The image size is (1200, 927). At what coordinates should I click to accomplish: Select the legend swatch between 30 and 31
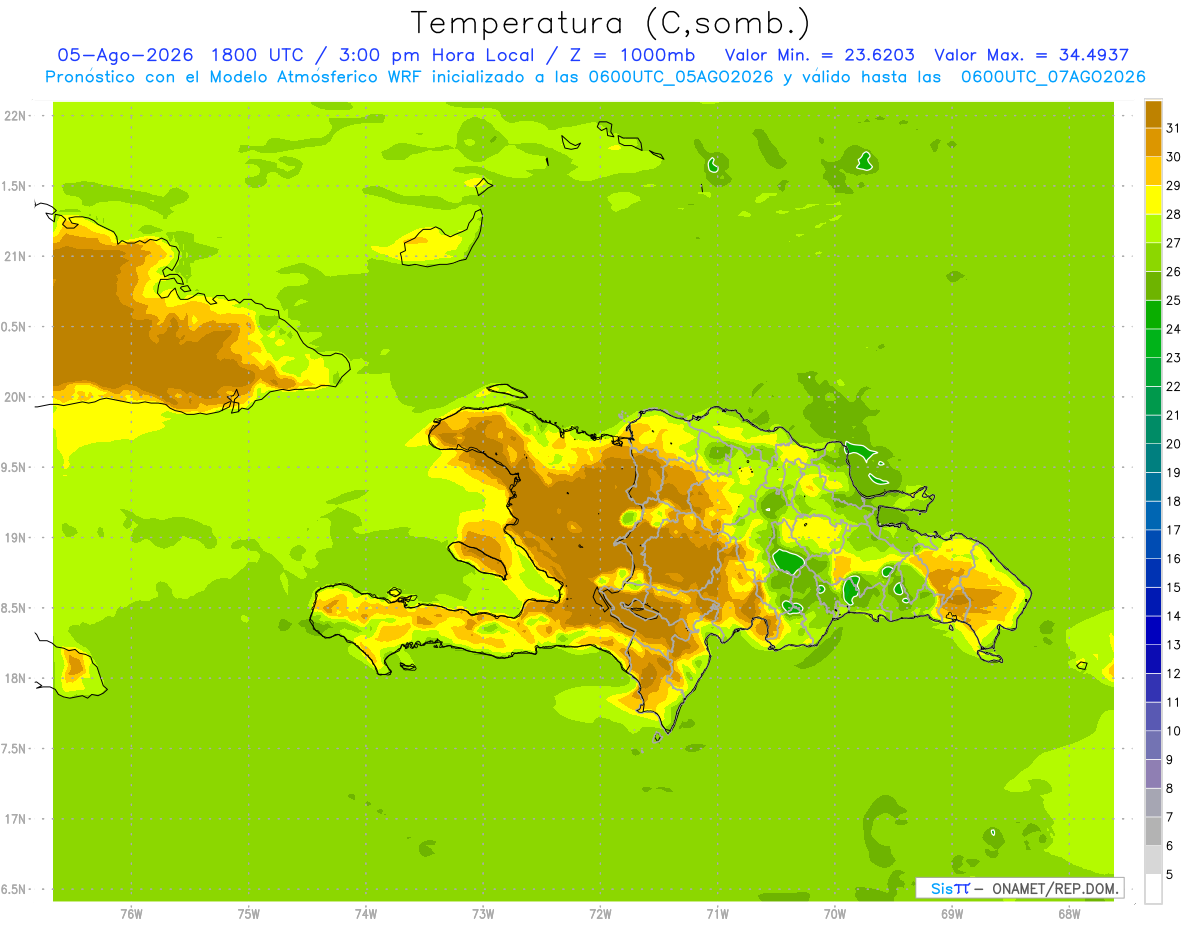(x=1153, y=141)
